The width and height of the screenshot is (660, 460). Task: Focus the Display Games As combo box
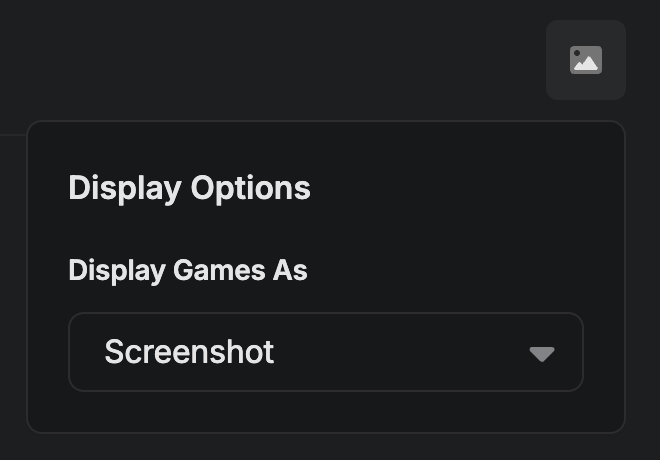pos(325,352)
